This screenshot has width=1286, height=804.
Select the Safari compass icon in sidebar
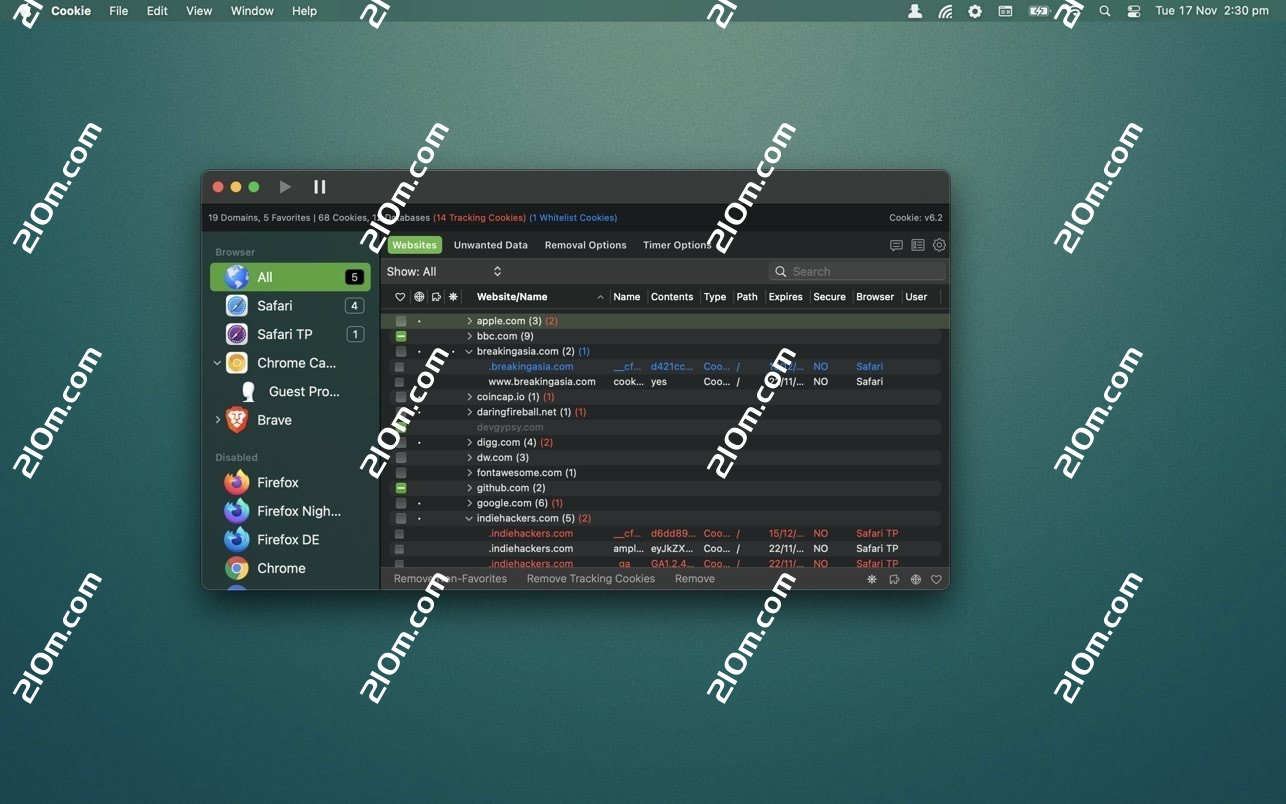237,306
